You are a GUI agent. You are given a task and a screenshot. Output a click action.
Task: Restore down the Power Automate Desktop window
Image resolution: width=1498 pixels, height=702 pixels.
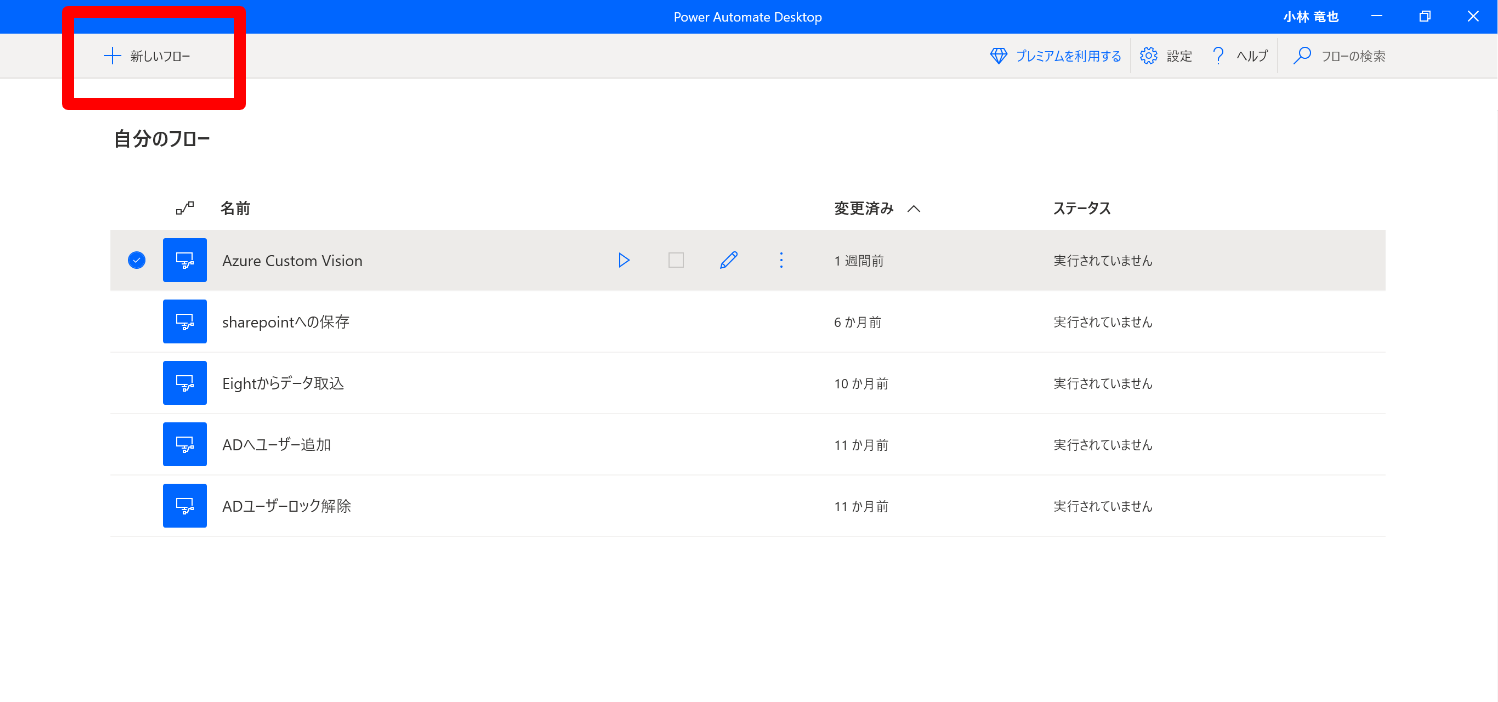pos(1425,16)
